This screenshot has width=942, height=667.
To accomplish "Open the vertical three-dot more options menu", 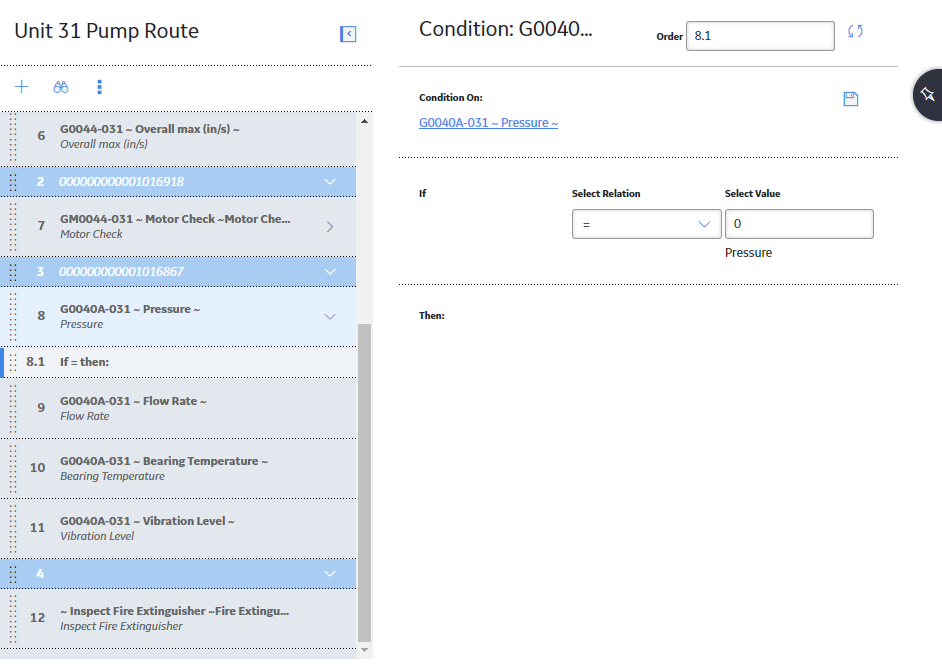I will (x=100, y=87).
